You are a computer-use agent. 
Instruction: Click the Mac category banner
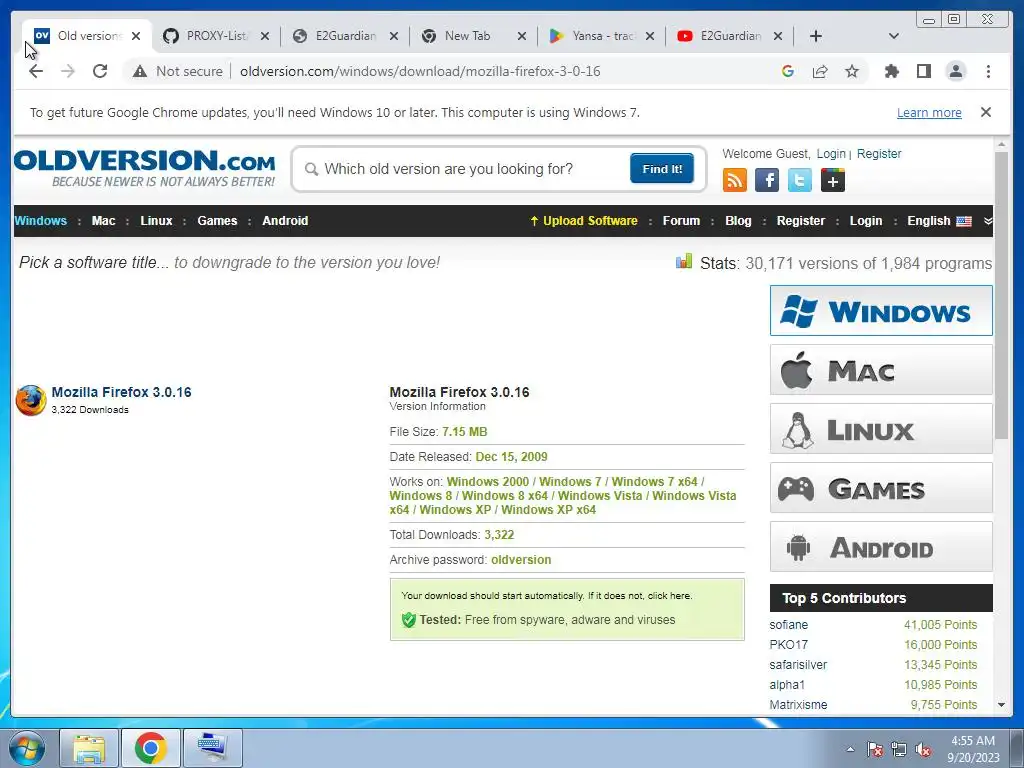click(881, 370)
